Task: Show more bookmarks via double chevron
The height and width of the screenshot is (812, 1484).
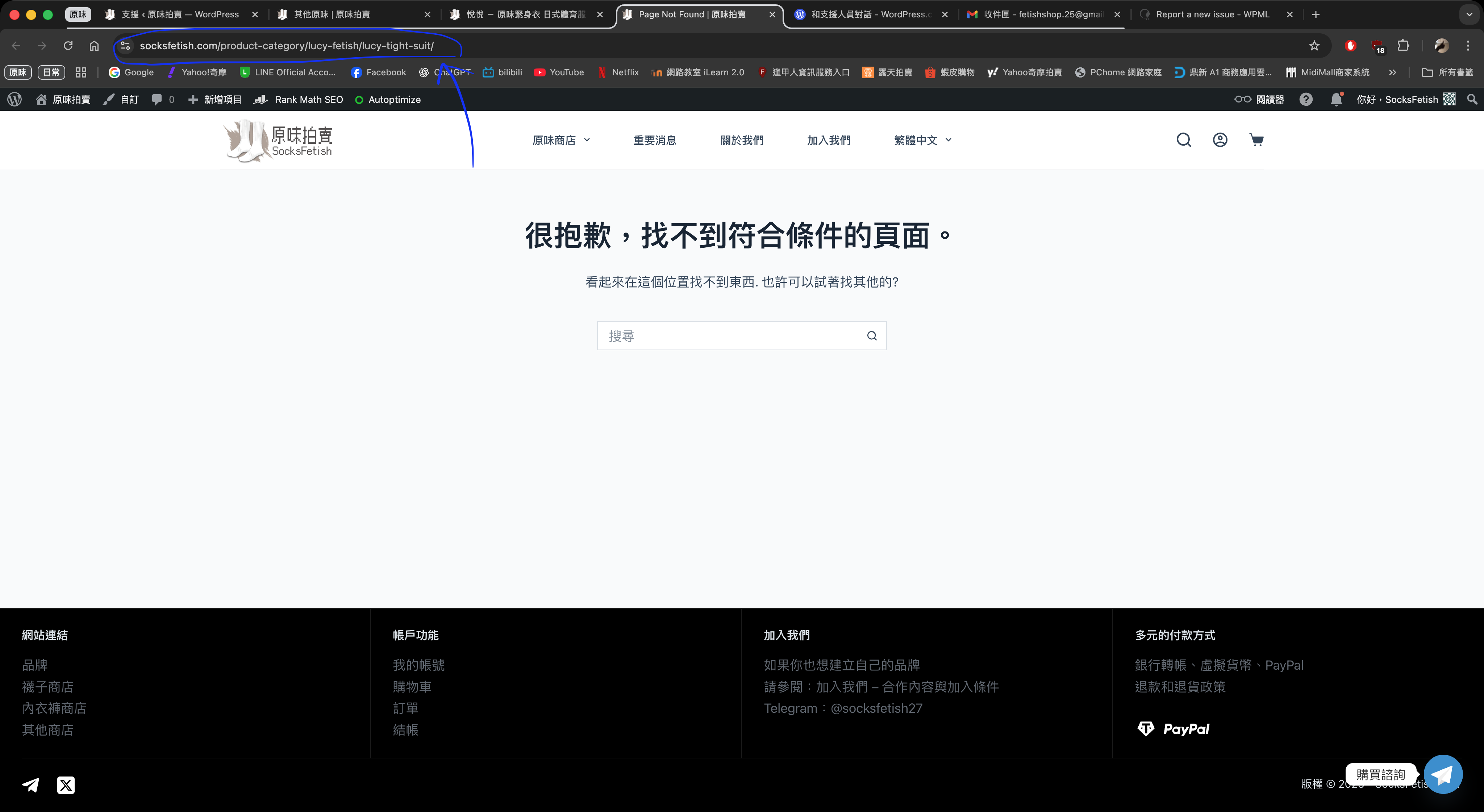Action: coord(1392,72)
